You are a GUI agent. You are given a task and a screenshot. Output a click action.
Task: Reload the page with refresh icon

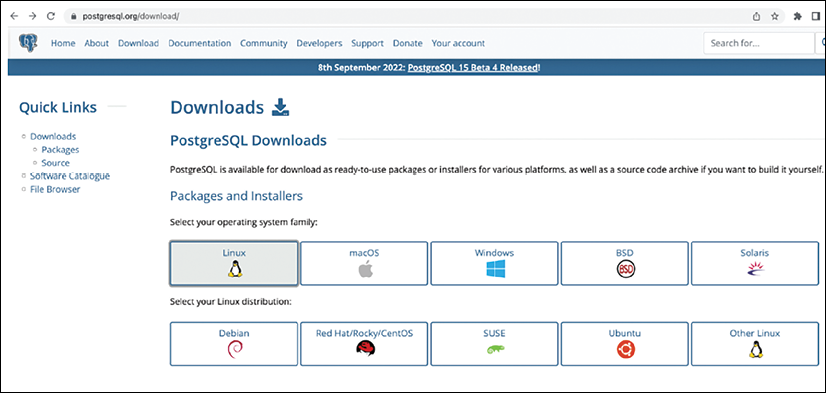[x=51, y=16]
